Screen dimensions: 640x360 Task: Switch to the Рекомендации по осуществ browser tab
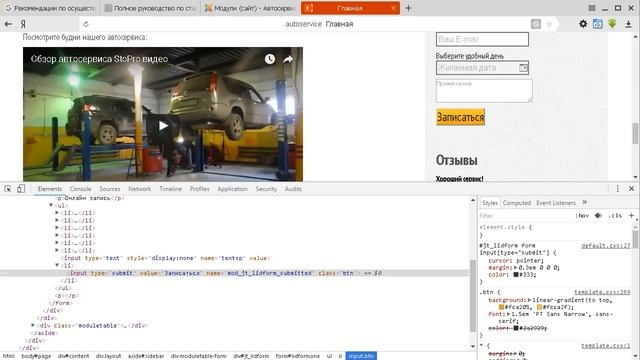click(x=50, y=8)
